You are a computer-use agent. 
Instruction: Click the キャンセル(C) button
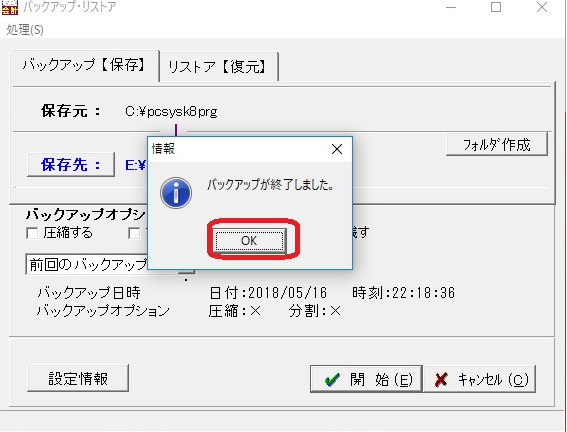(x=479, y=379)
